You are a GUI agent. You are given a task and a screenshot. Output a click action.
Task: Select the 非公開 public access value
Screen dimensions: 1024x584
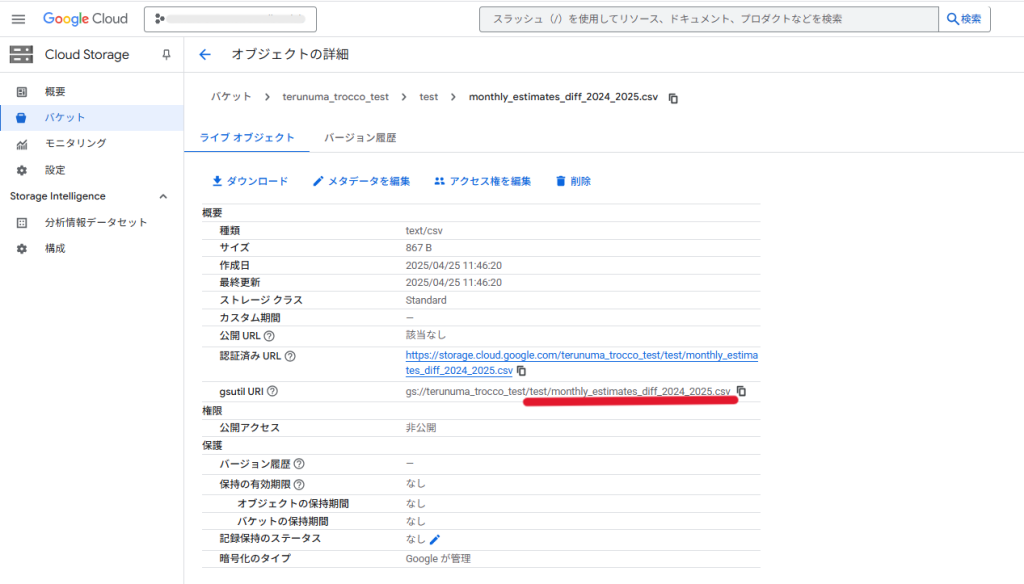[x=421, y=428]
